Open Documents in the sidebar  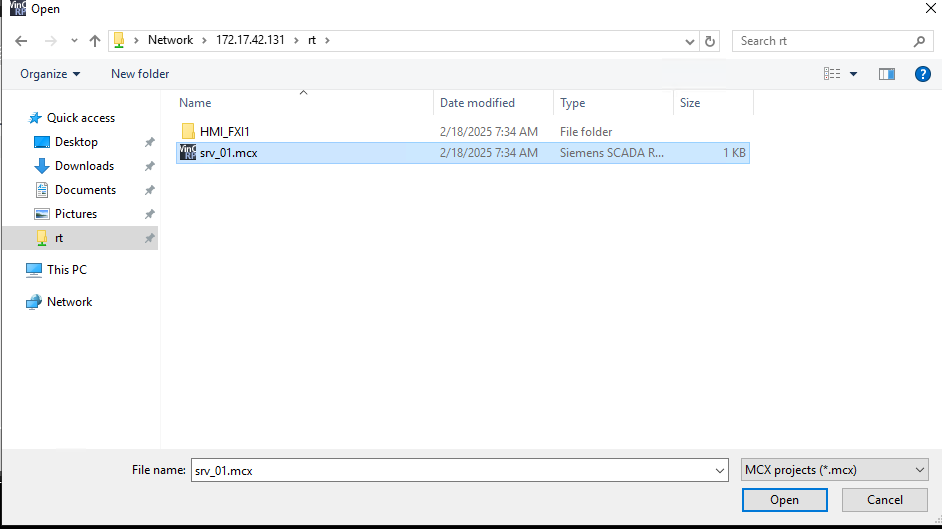coord(85,190)
